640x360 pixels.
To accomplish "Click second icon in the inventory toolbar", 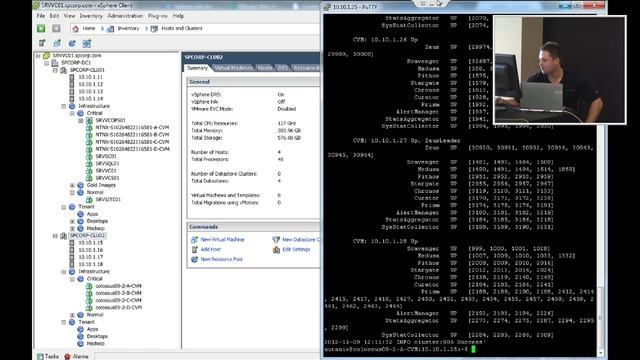I will click(x=57, y=43).
